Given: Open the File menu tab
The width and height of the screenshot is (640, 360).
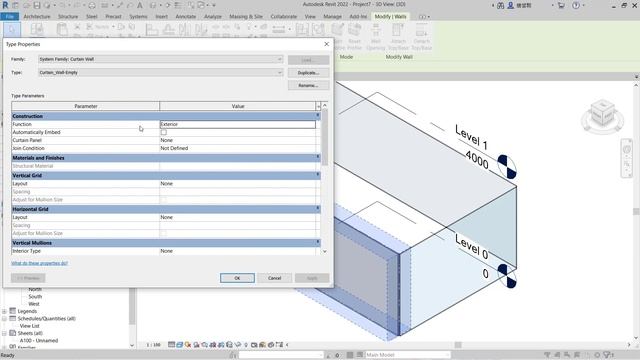Looking at the screenshot, I should point(9,16).
